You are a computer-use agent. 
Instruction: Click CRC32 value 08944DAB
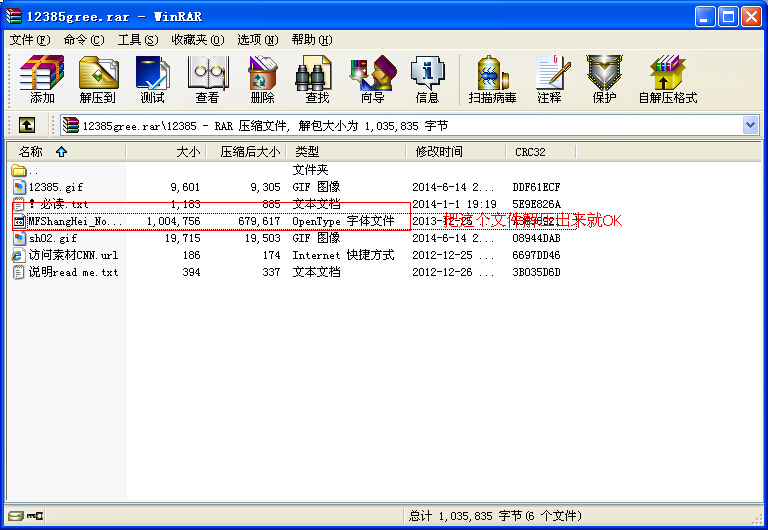coord(536,239)
